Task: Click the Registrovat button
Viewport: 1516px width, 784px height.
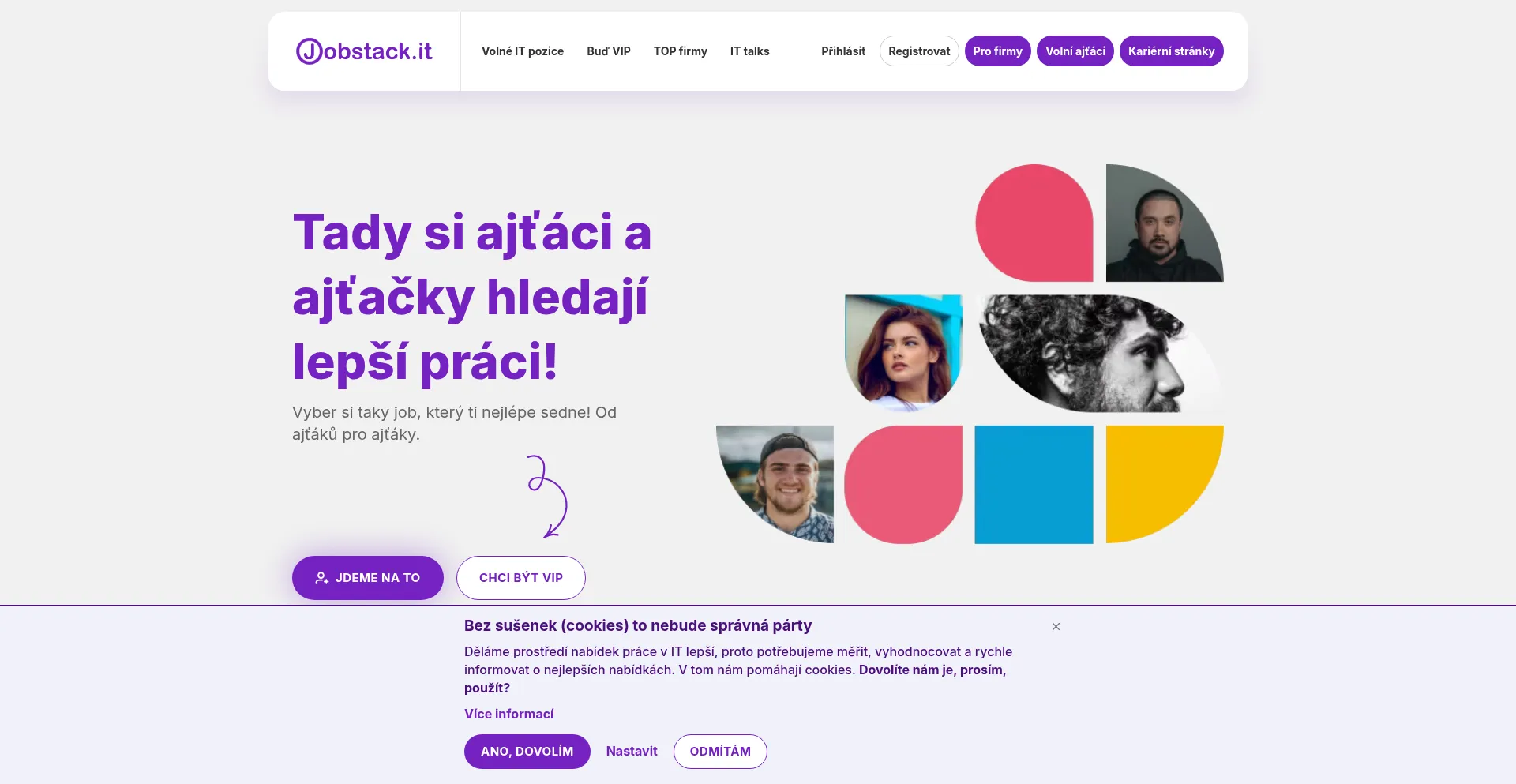Action: (919, 51)
